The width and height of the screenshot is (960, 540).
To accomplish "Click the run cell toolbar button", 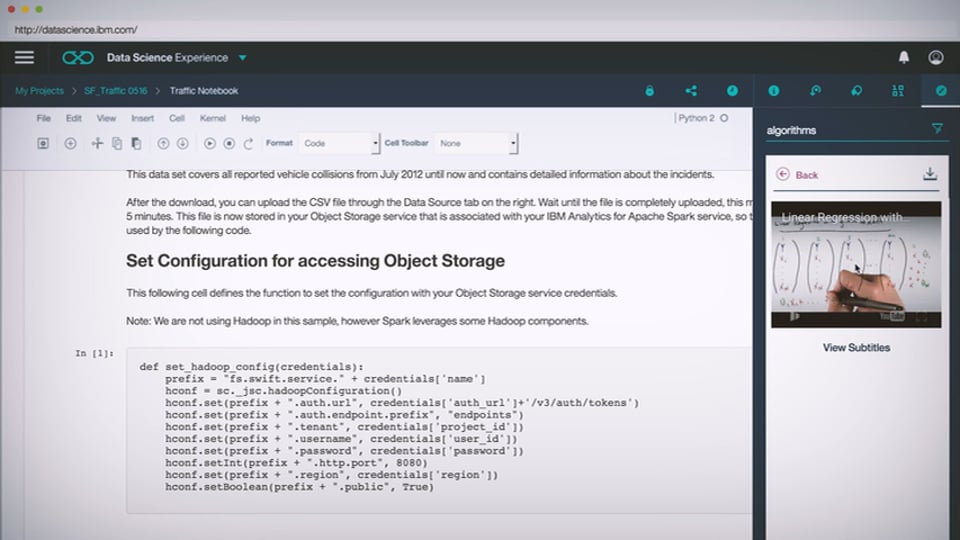I will tap(210, 144).
